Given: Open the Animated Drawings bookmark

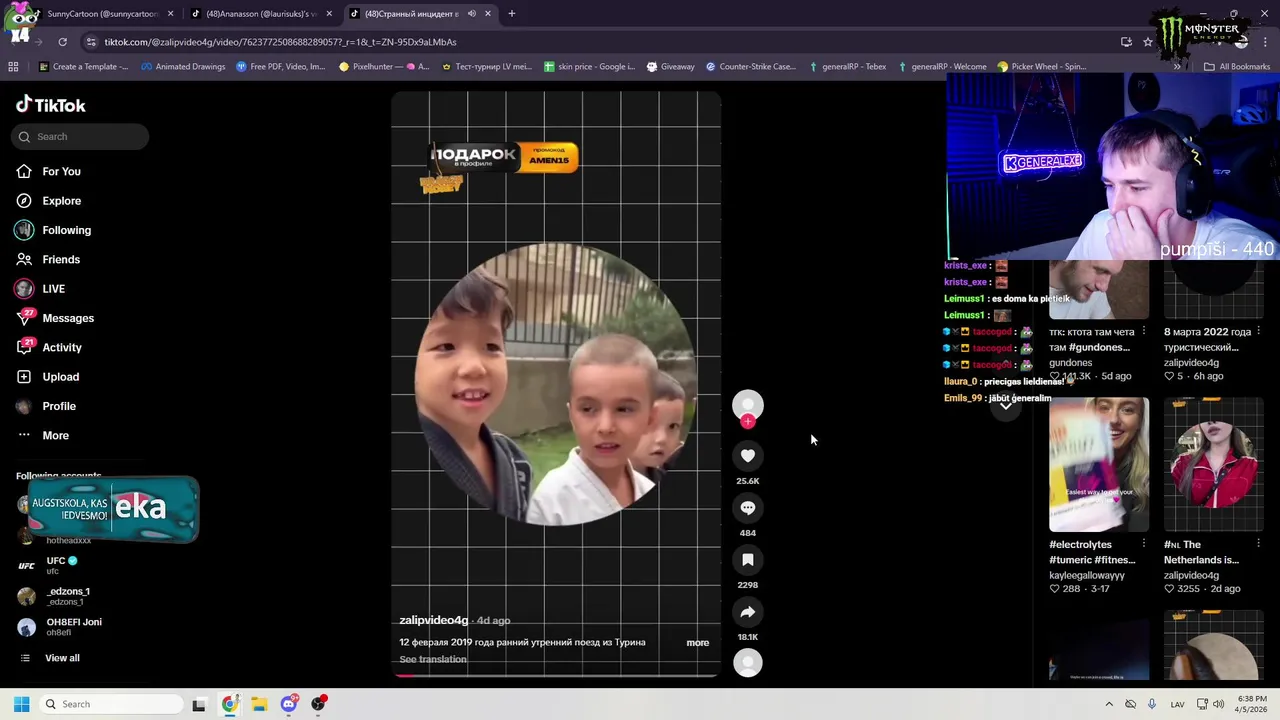Looking at the screenshot, I should point(183,67).
